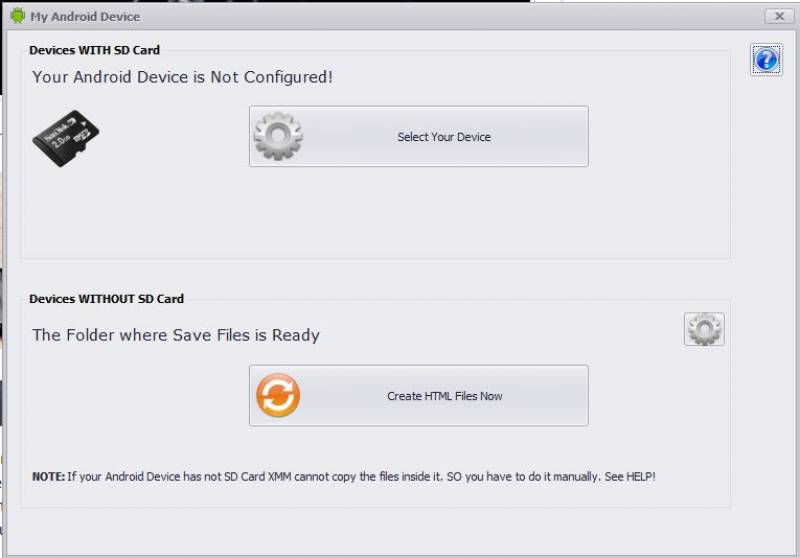Click the My Android Device title bar text

tap(85, 17)
